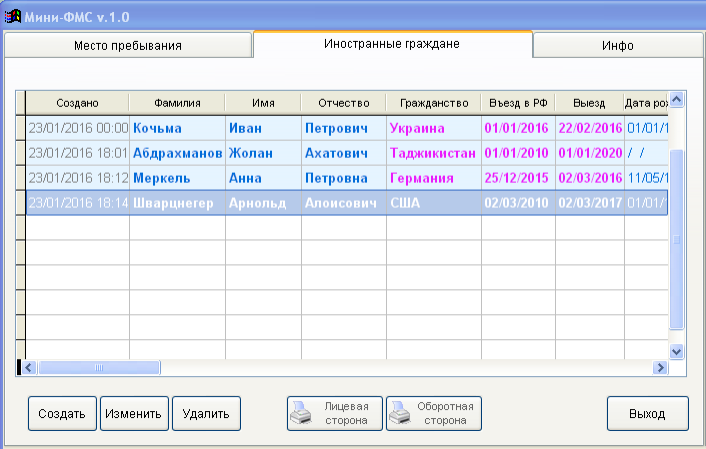Print Лицевая сторона form

point(335,413)
